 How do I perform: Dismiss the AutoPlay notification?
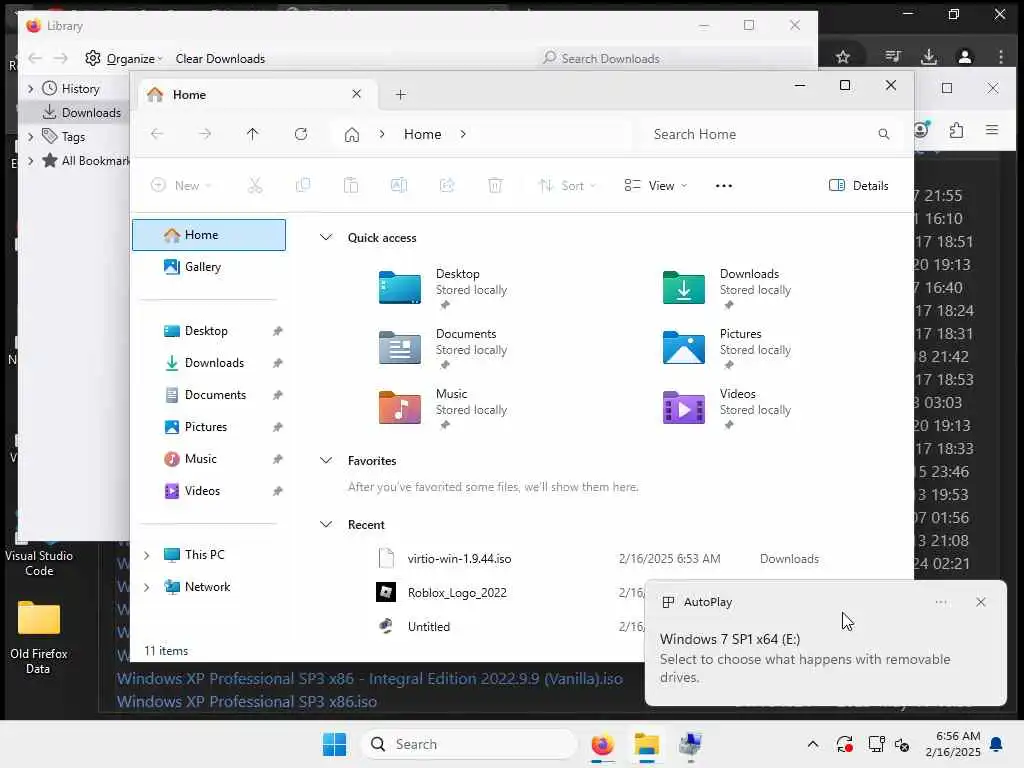[x=980, y=602]
